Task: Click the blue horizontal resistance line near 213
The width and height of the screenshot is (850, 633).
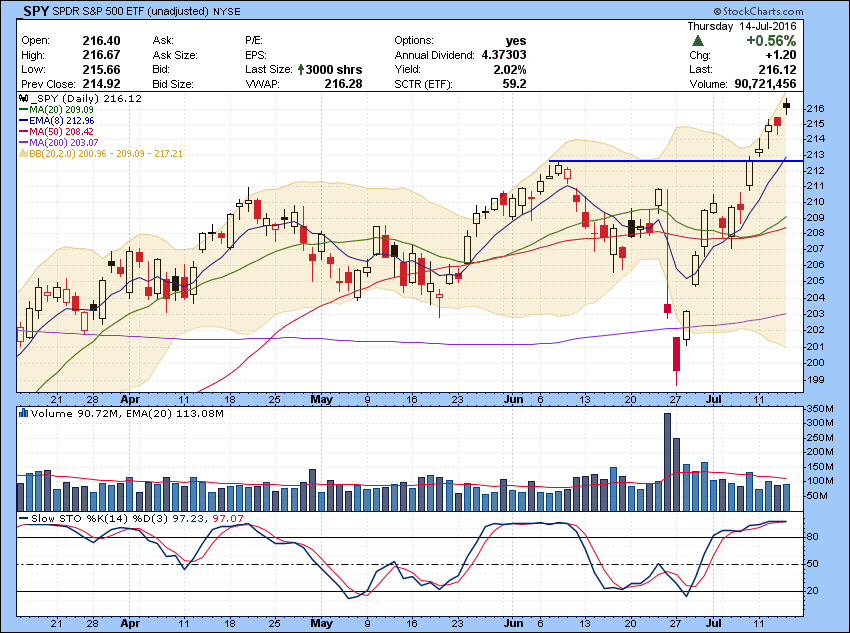Action: point(676,161)
